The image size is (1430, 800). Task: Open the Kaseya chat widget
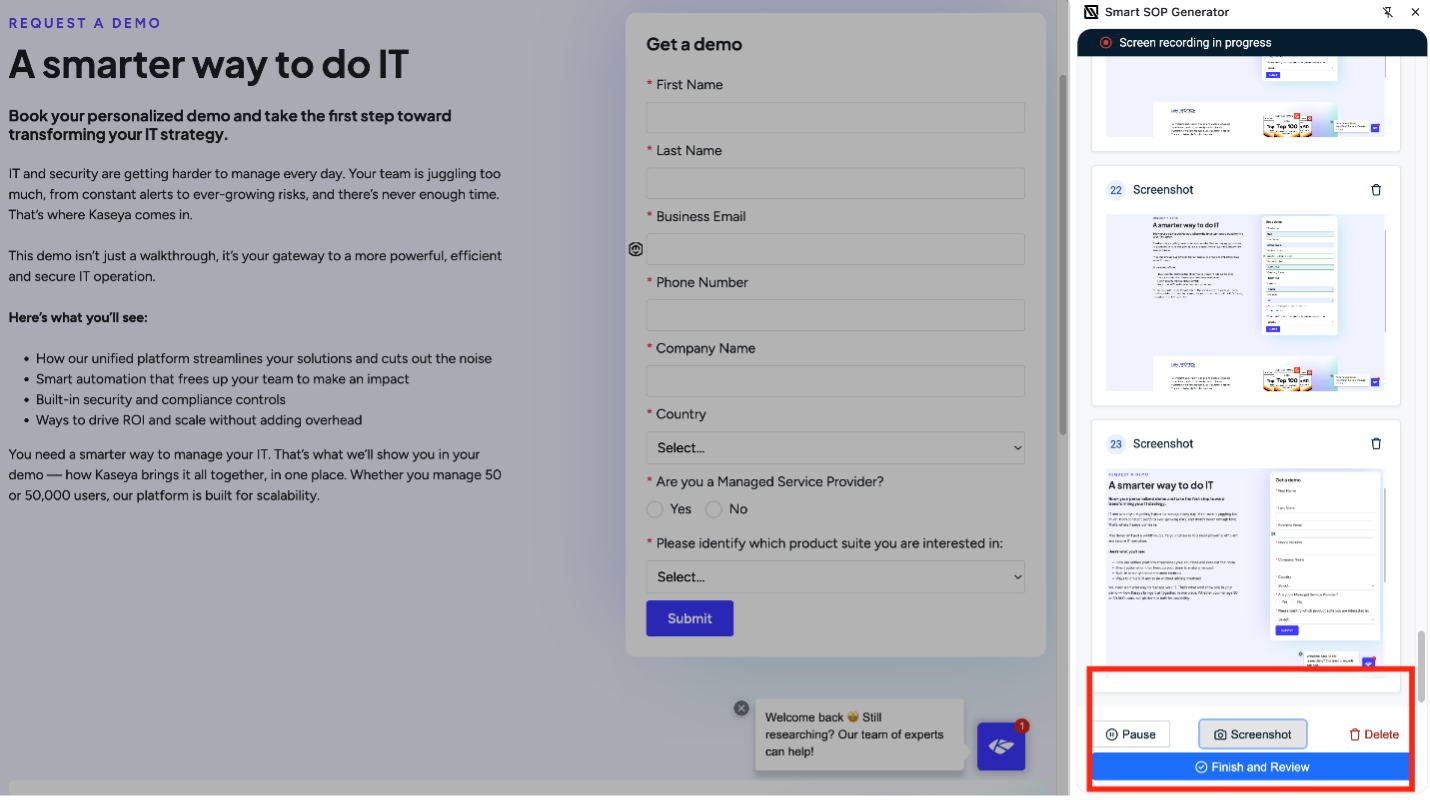[x=1001, y=746]
